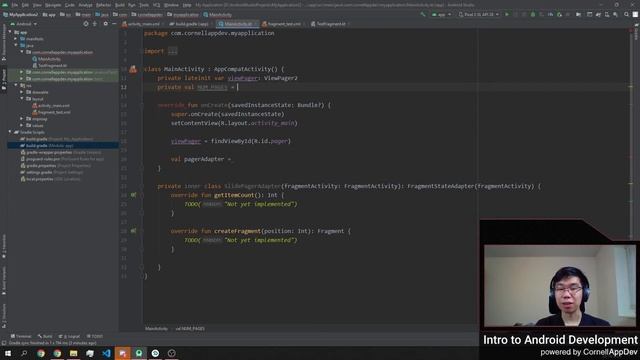Hide the Project panel with minus icon
This screenshot has width=640, height=360.
(114, 24)
